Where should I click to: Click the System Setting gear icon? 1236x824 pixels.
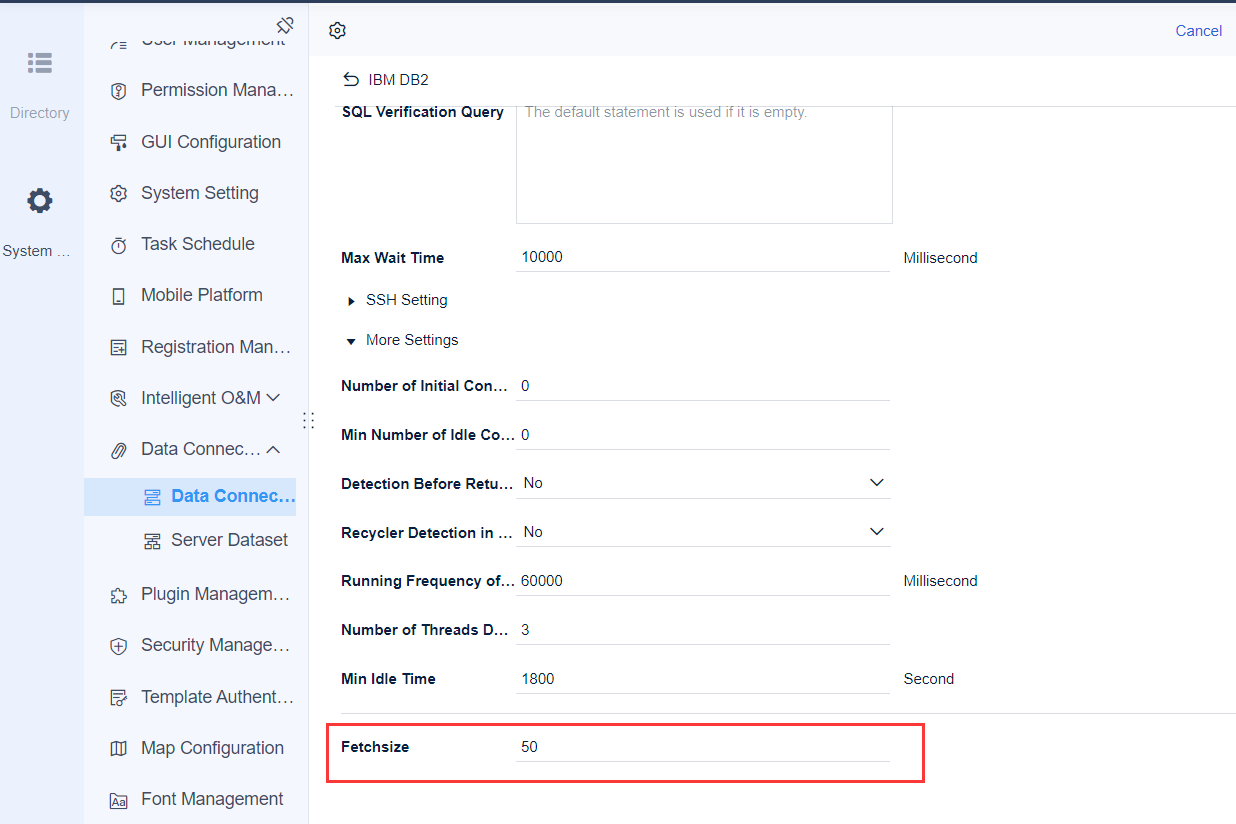119,193
